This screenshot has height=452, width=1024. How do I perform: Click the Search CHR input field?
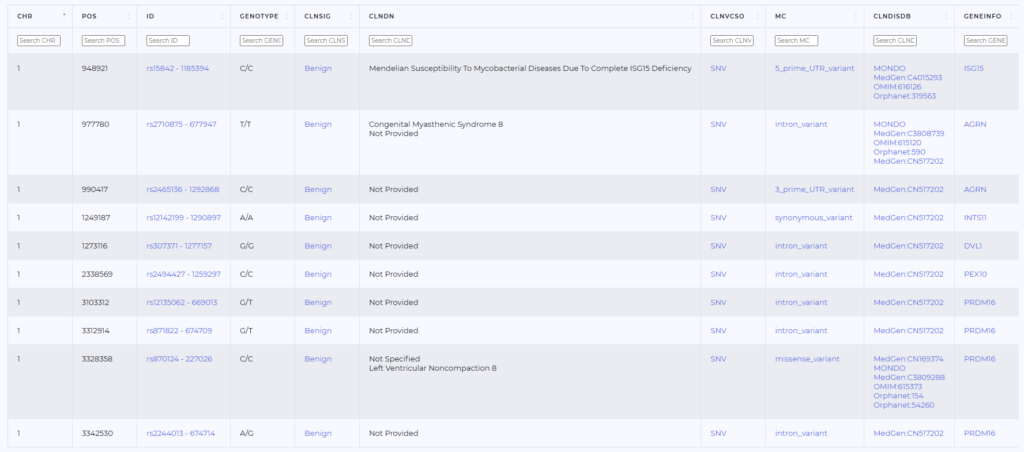click(x=40, y=40)
